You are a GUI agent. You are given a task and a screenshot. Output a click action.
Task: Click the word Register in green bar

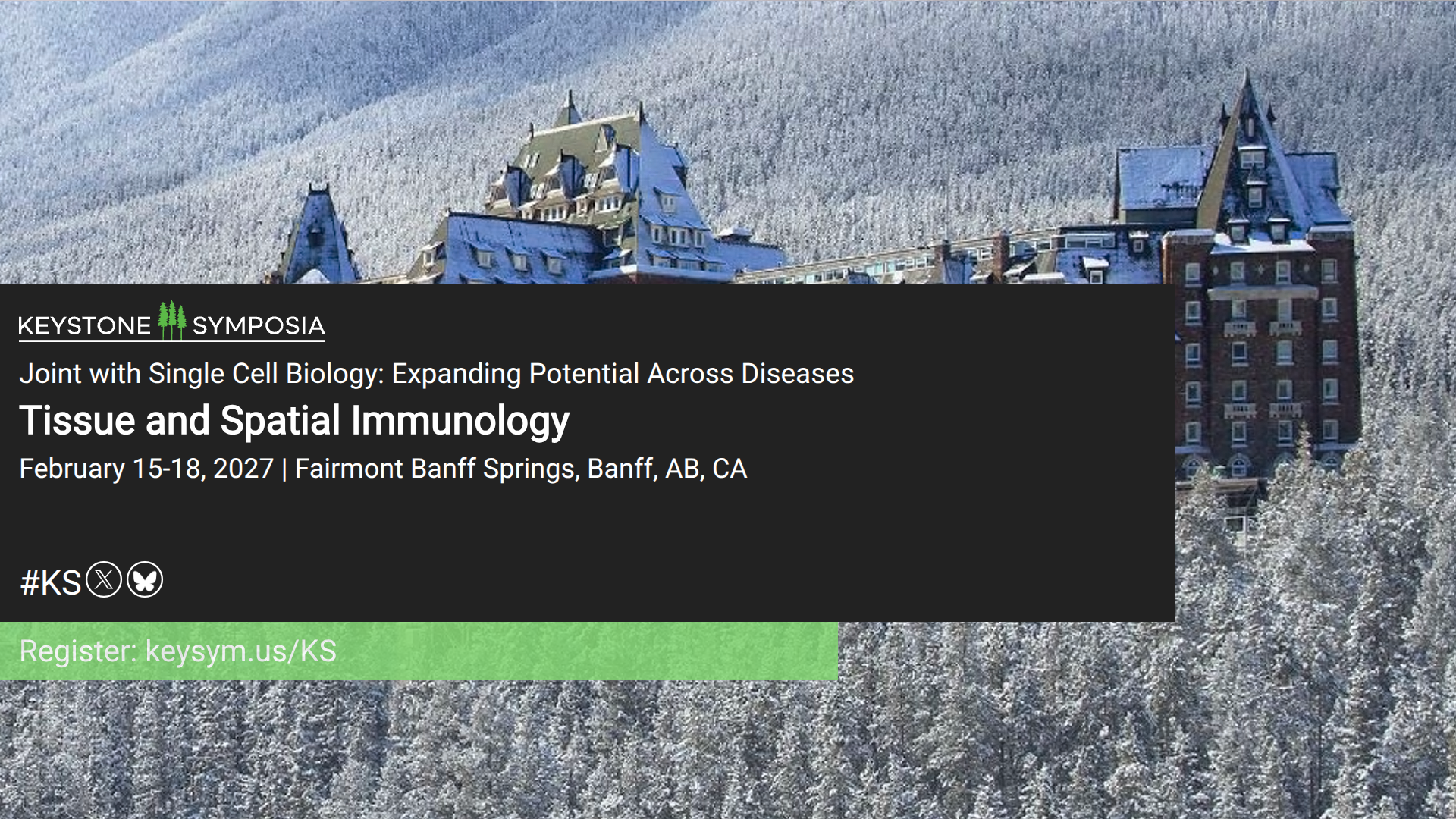click(x=77, y=651)
